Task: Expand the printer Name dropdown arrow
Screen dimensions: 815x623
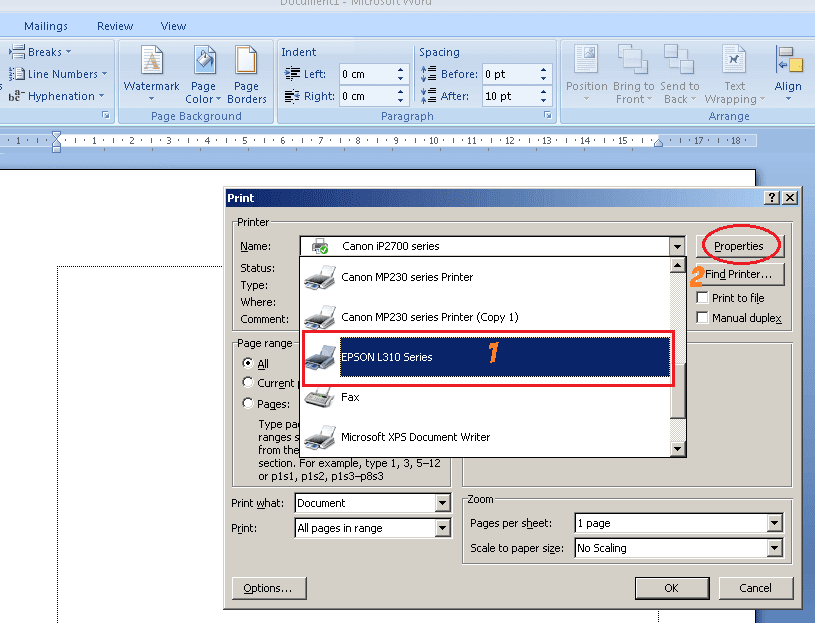Action: tap(677, 246)
